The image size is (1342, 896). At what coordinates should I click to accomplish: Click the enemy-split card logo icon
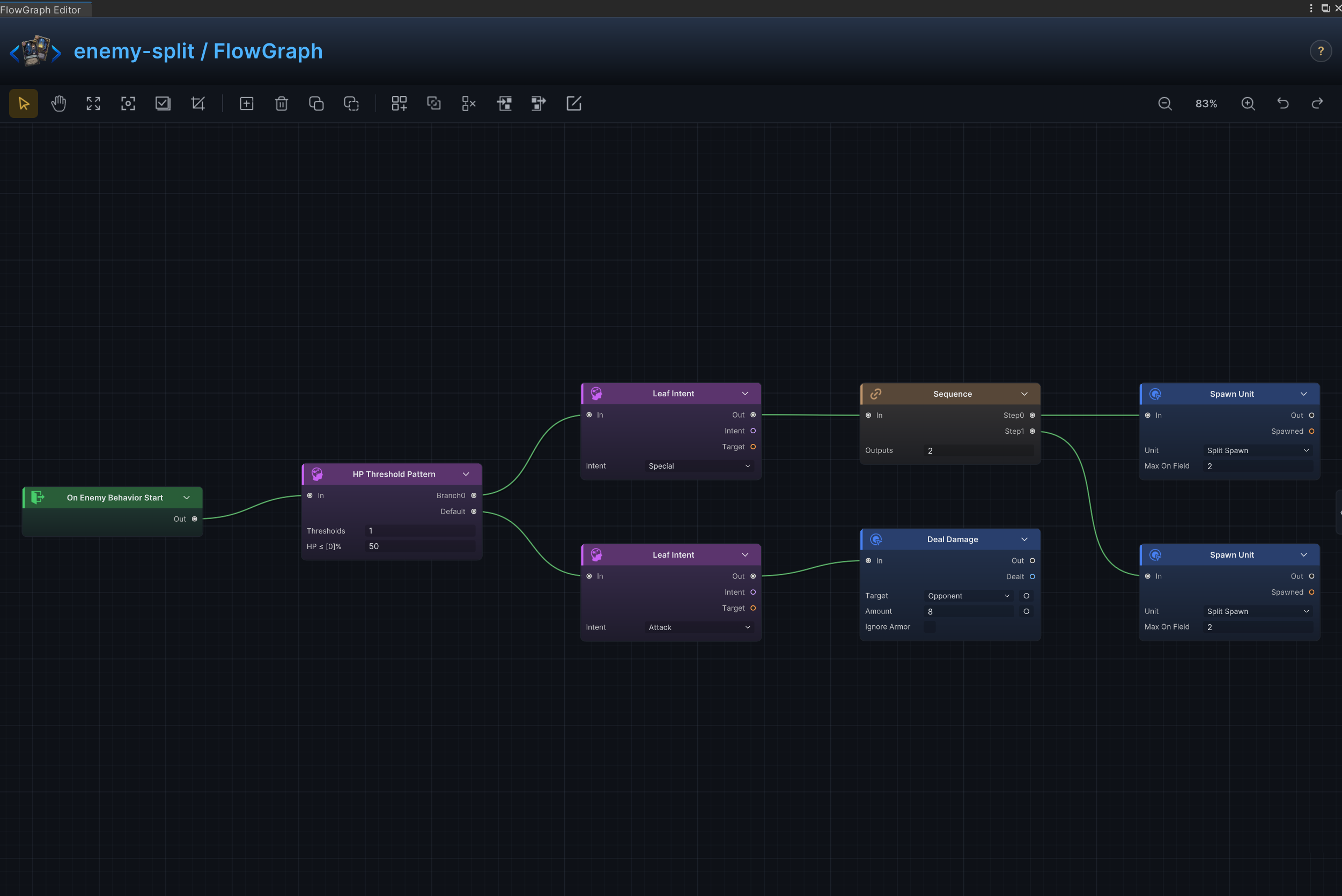[35, 51]
